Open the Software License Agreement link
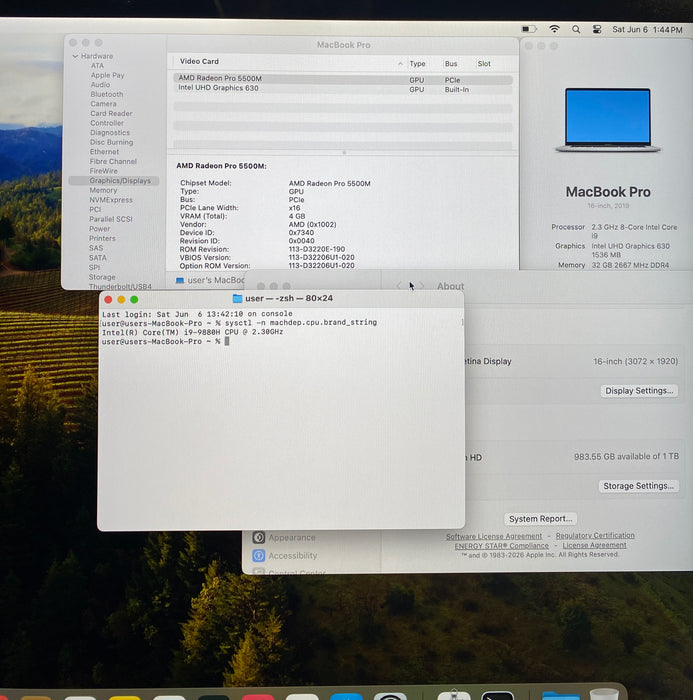693x700 pixels. pos(494,536)
